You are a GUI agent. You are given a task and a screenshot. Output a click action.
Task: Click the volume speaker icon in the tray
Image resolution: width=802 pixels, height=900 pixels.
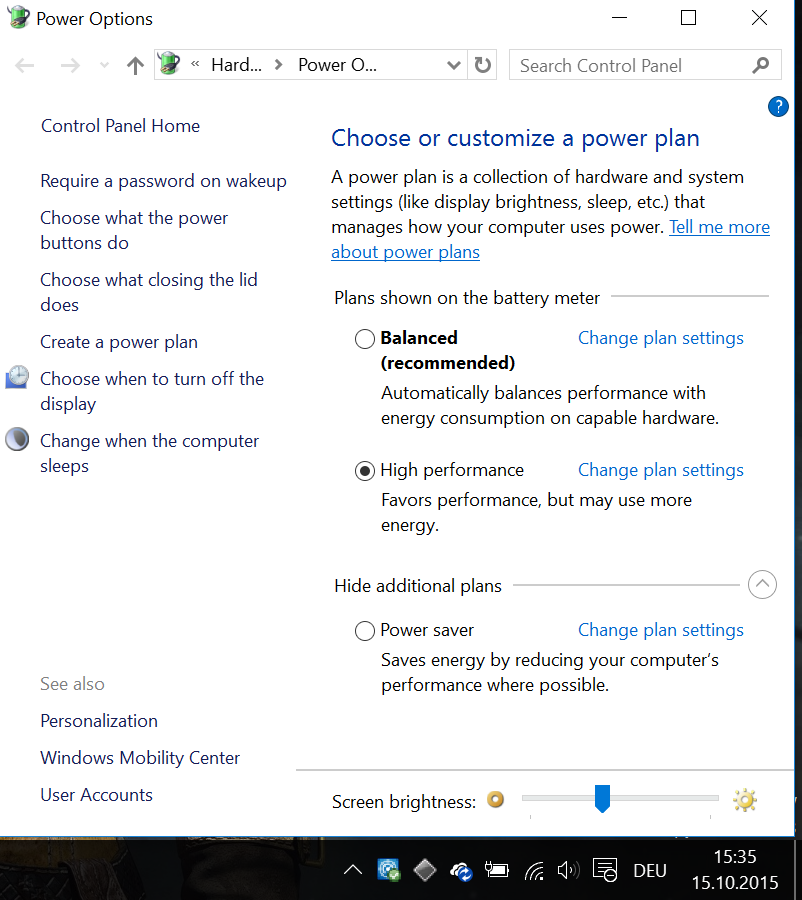(568, 870)
